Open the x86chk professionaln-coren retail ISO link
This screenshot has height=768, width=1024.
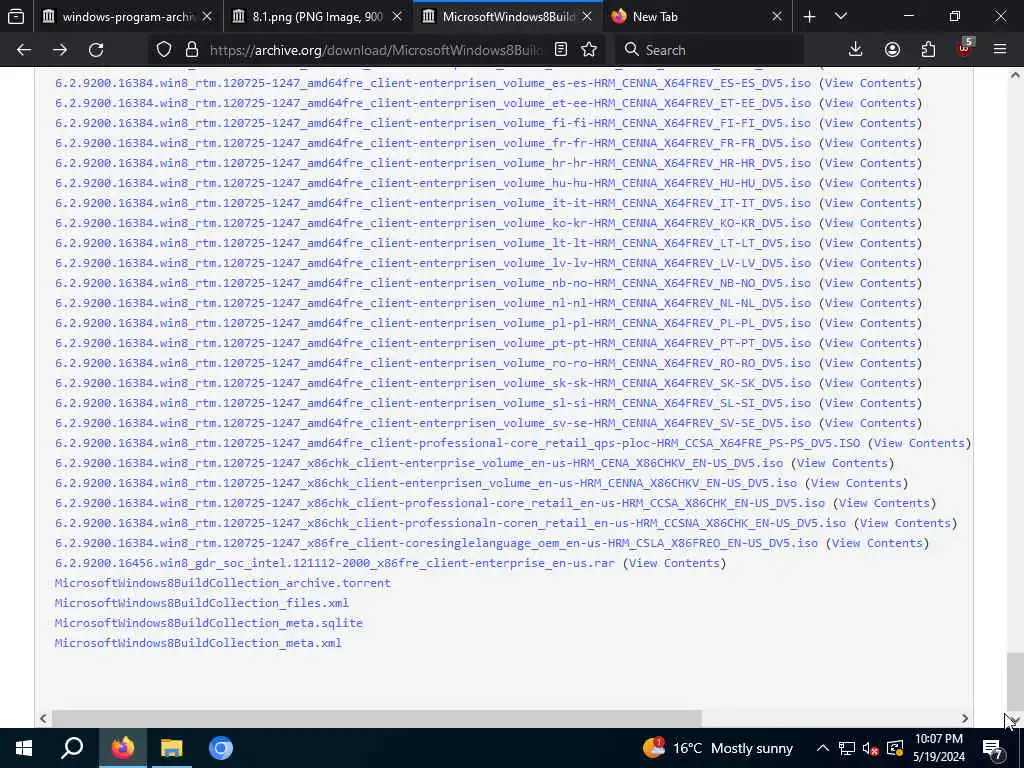click(451, 523)
